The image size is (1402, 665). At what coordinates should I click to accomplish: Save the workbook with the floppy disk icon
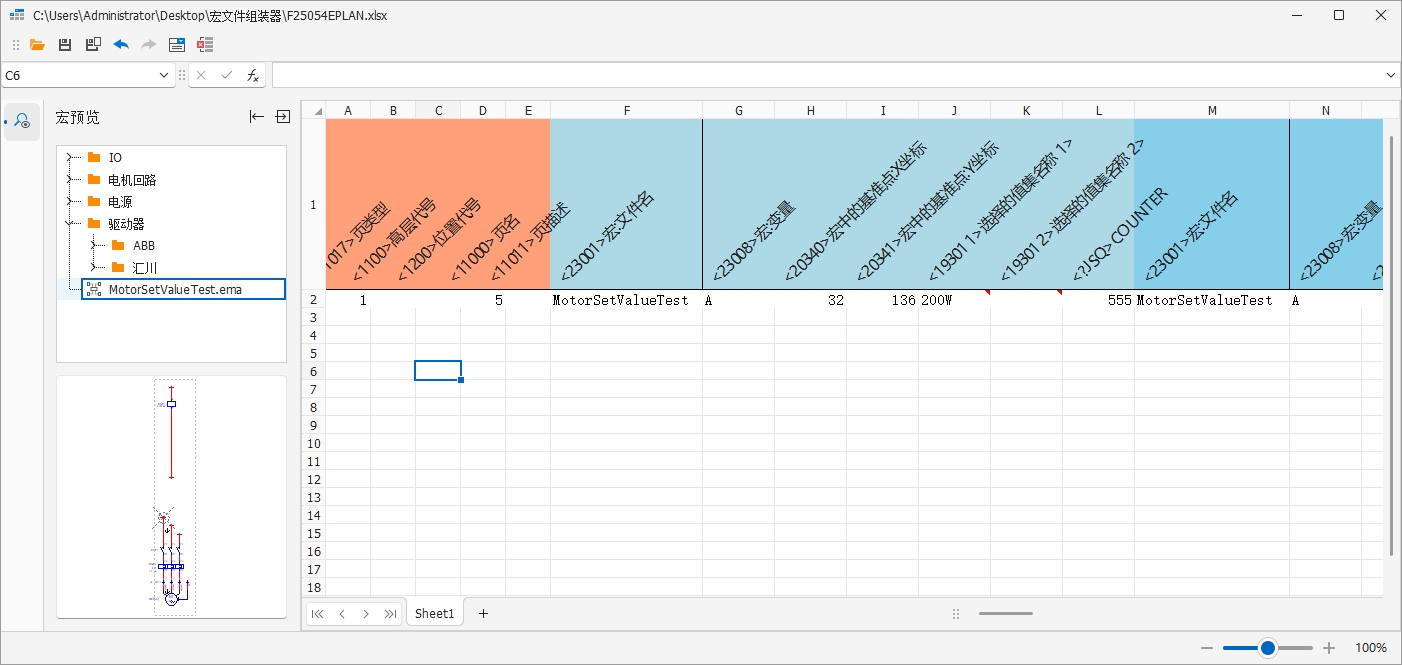pyautogui.click(x=65, y=45)
